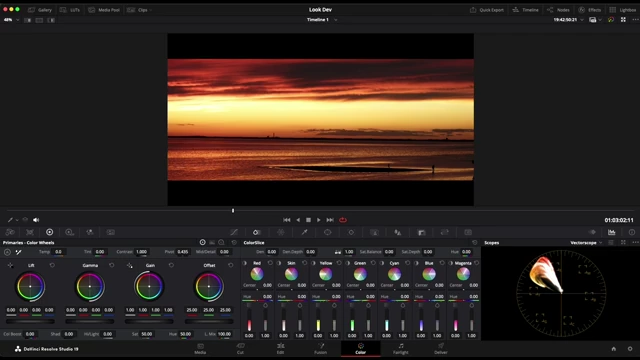Toggle the color bypass icon in viewer header
This screenshot has width=640, height=360.
click(611, 20)
